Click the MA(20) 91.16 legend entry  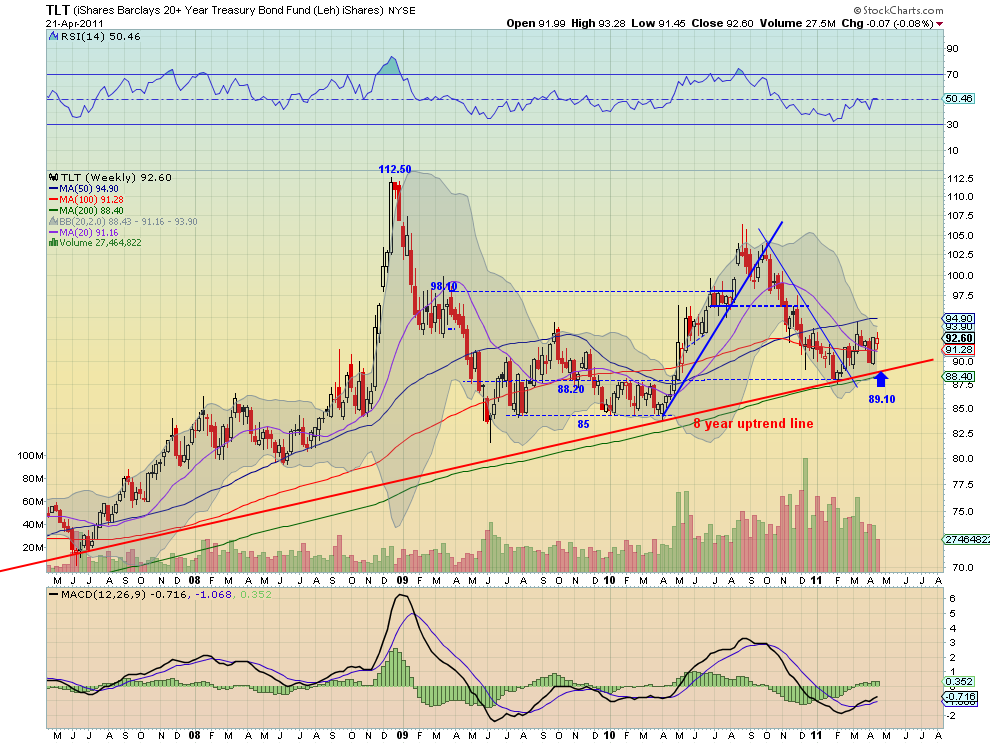coord(88,232)
